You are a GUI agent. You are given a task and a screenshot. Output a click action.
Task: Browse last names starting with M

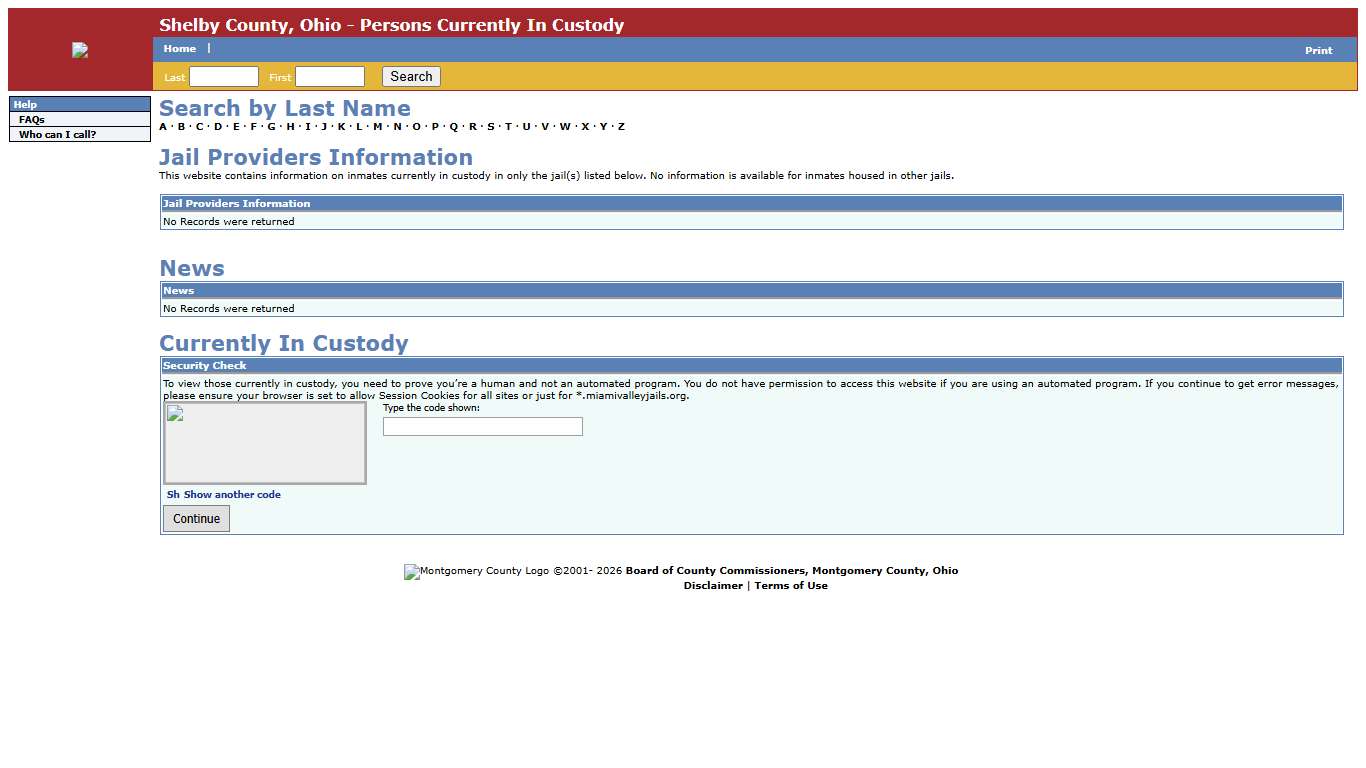[378, 127]
